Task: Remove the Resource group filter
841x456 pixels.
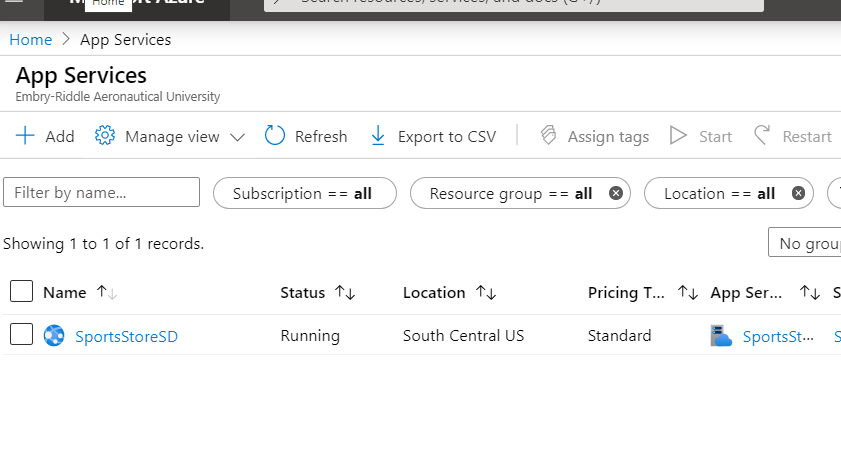Action: pos(616,193)
